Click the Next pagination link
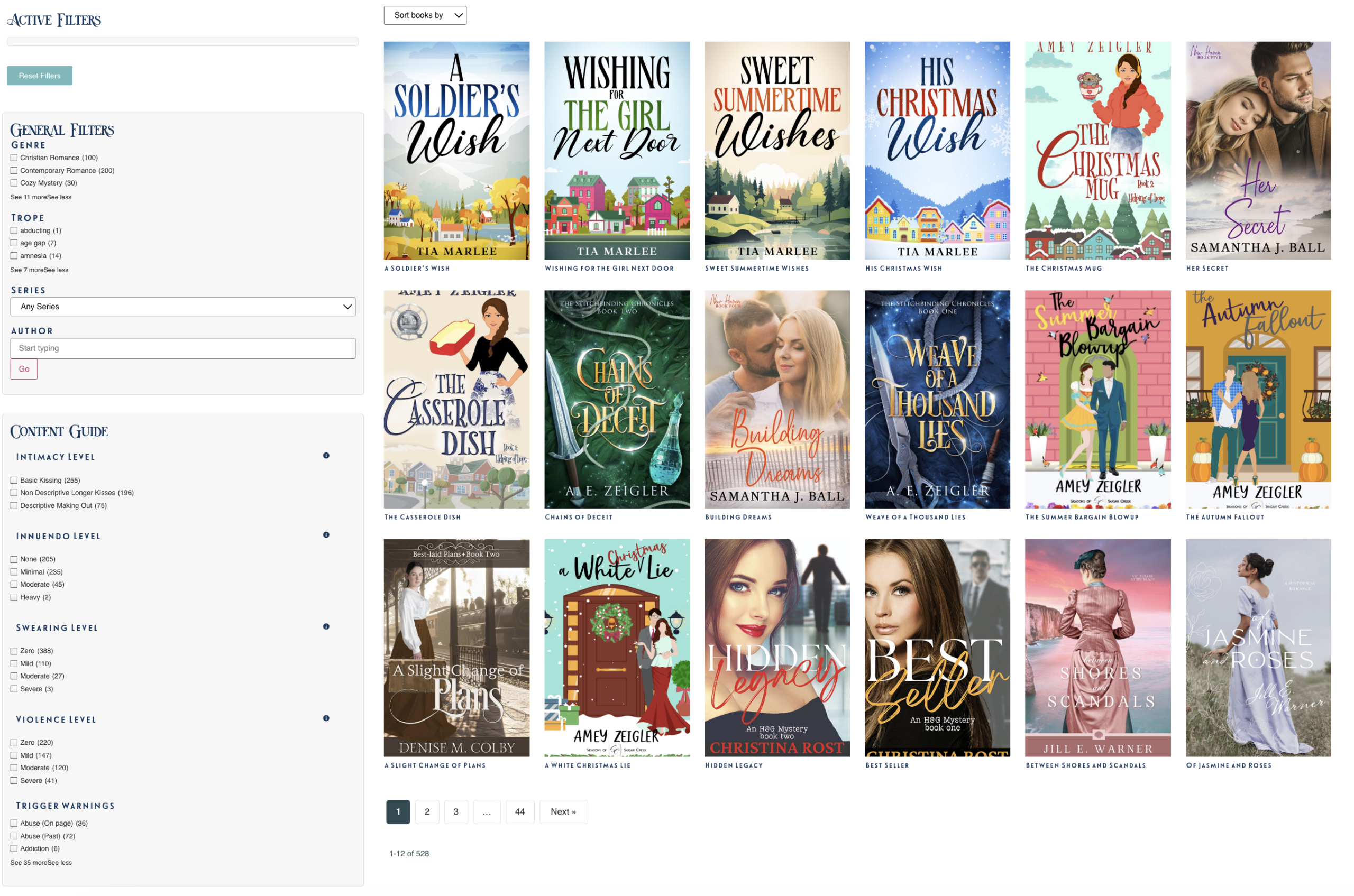Screen dimensions: 1354x896 pyautogui.click(x=563, y=811)
